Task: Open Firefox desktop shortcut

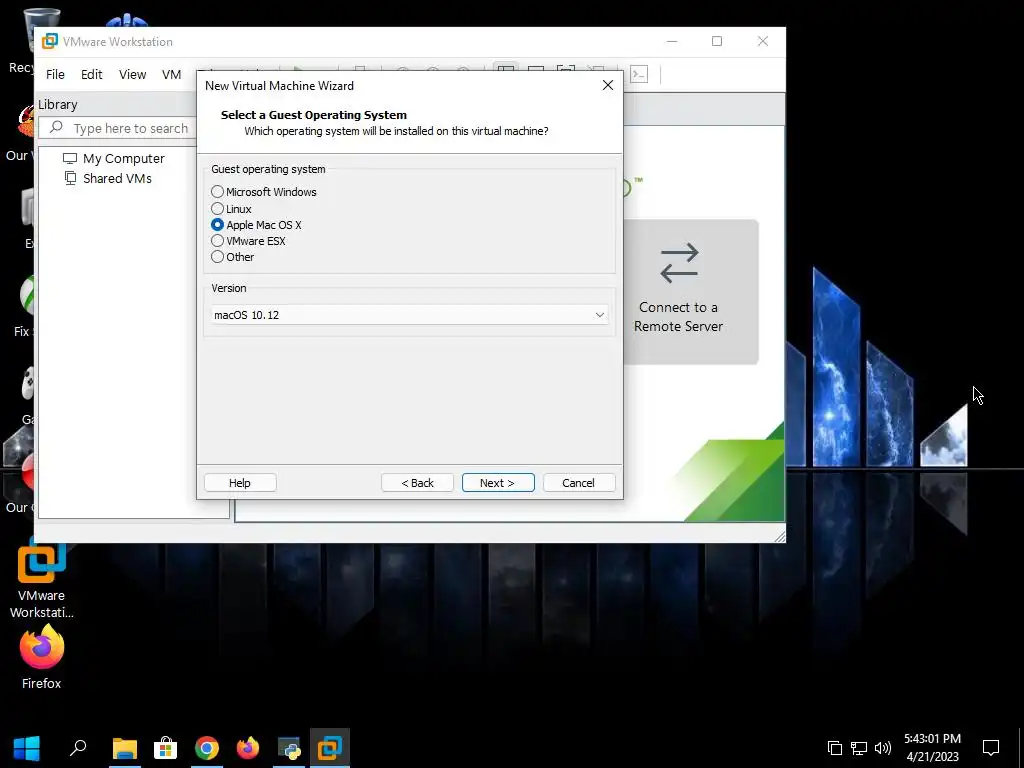Action: [41, 657]
